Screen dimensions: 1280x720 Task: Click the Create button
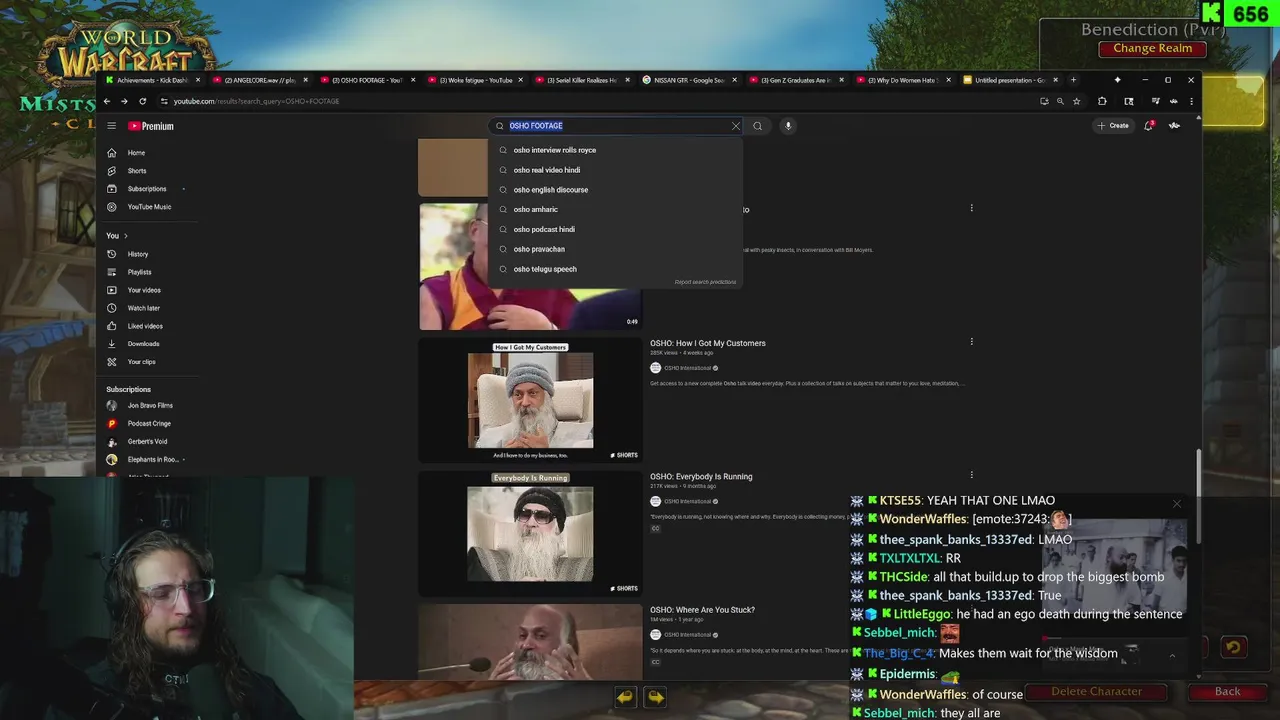[1113, 126]
